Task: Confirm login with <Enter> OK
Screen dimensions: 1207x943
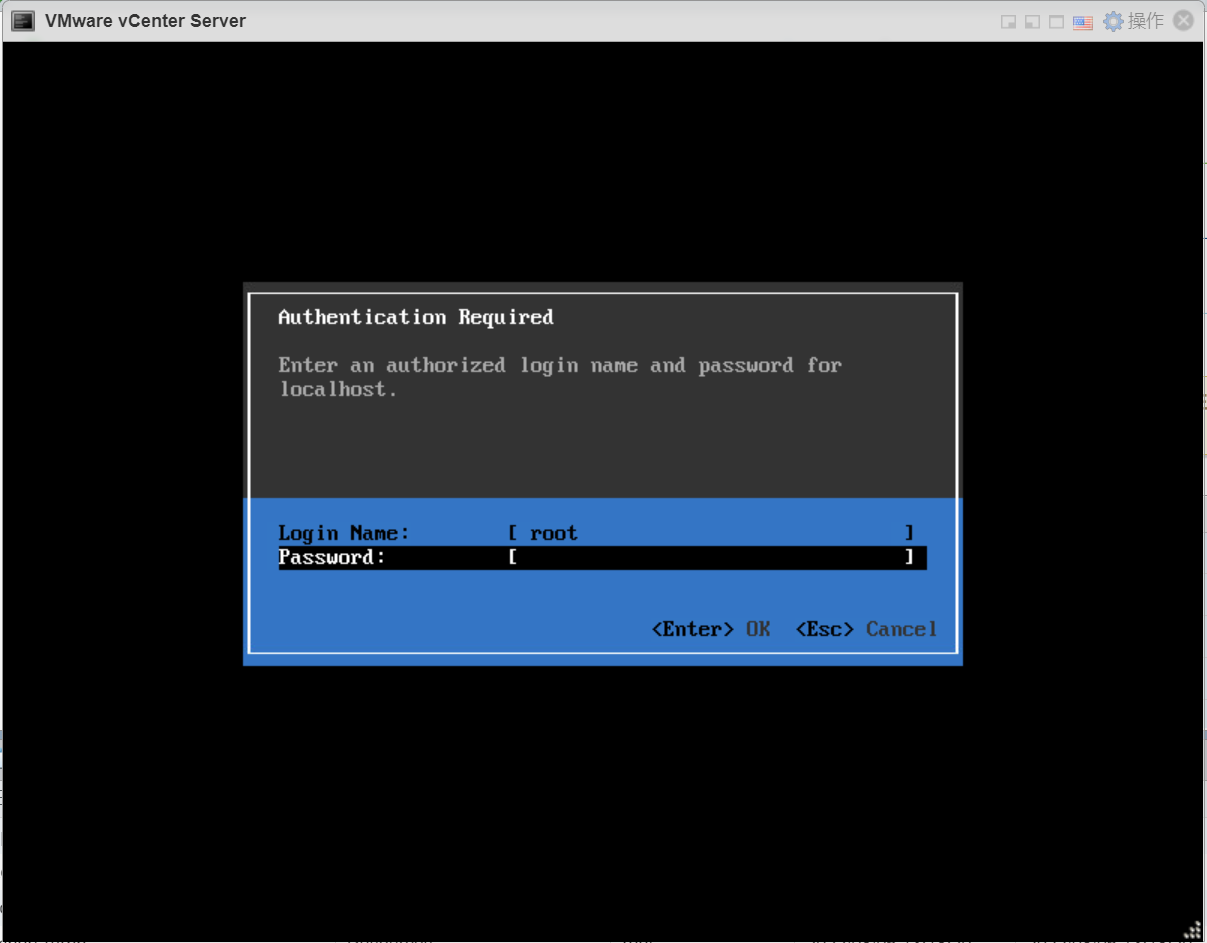Action: pyautogui.click(x=711, y=629)
